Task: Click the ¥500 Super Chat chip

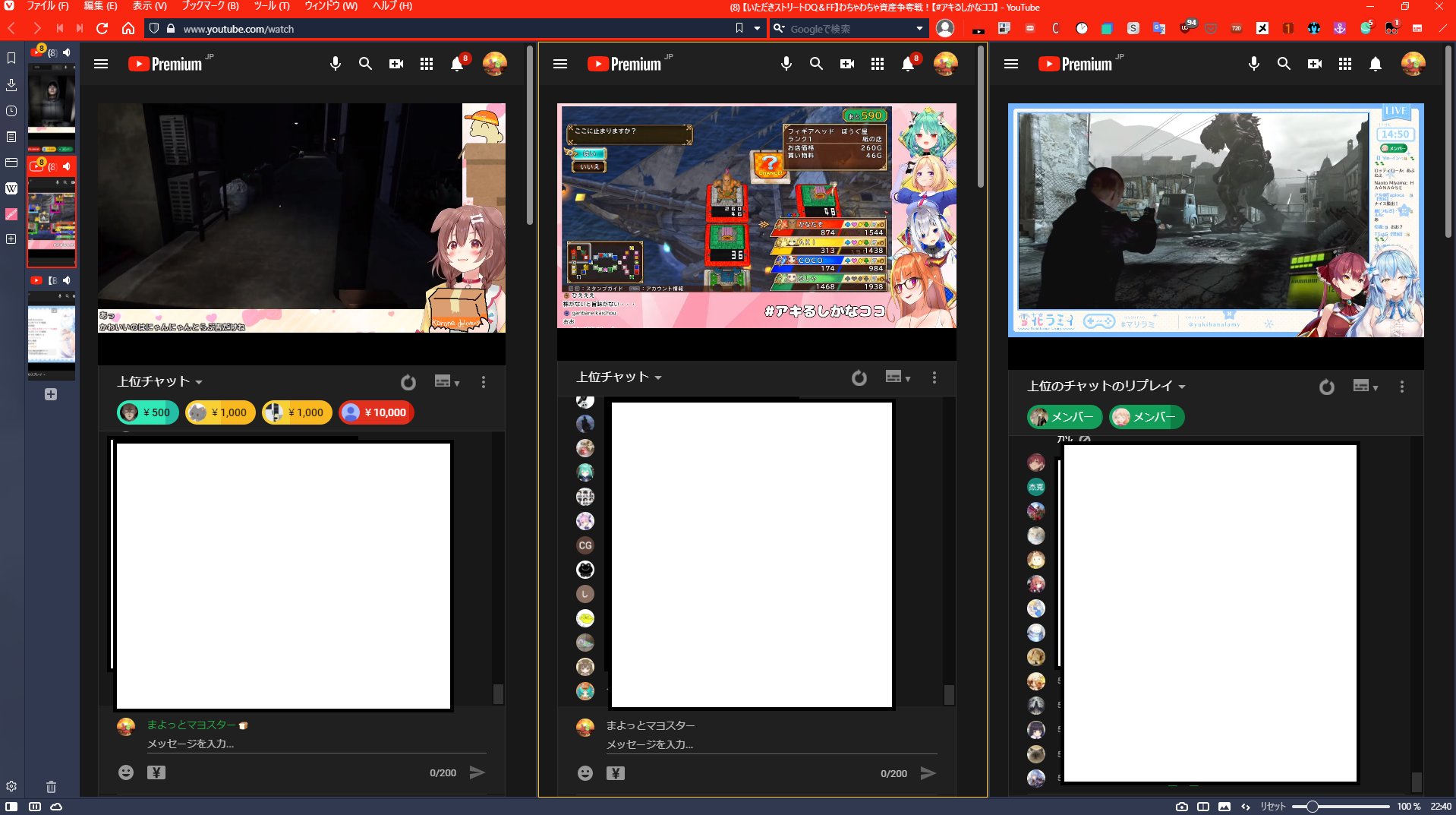Action: click(147, 412)
